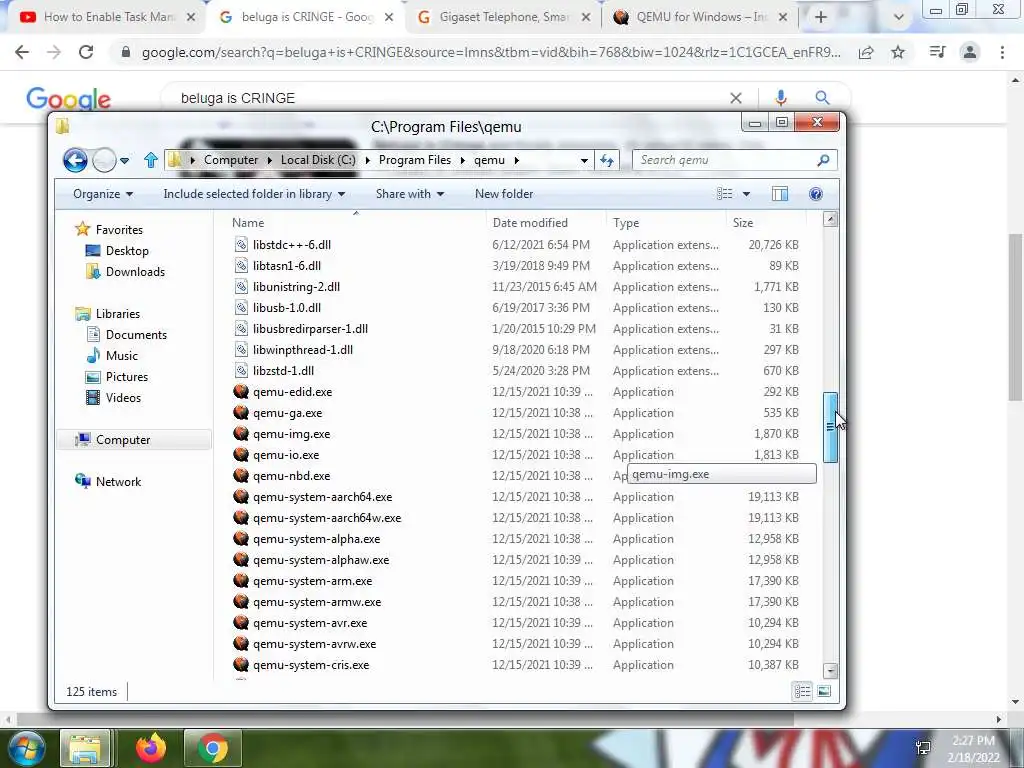Click the Explorer vertical scrollbar thumb
The width and height of the screenshot is (1024, 768).
coord(830,427)
